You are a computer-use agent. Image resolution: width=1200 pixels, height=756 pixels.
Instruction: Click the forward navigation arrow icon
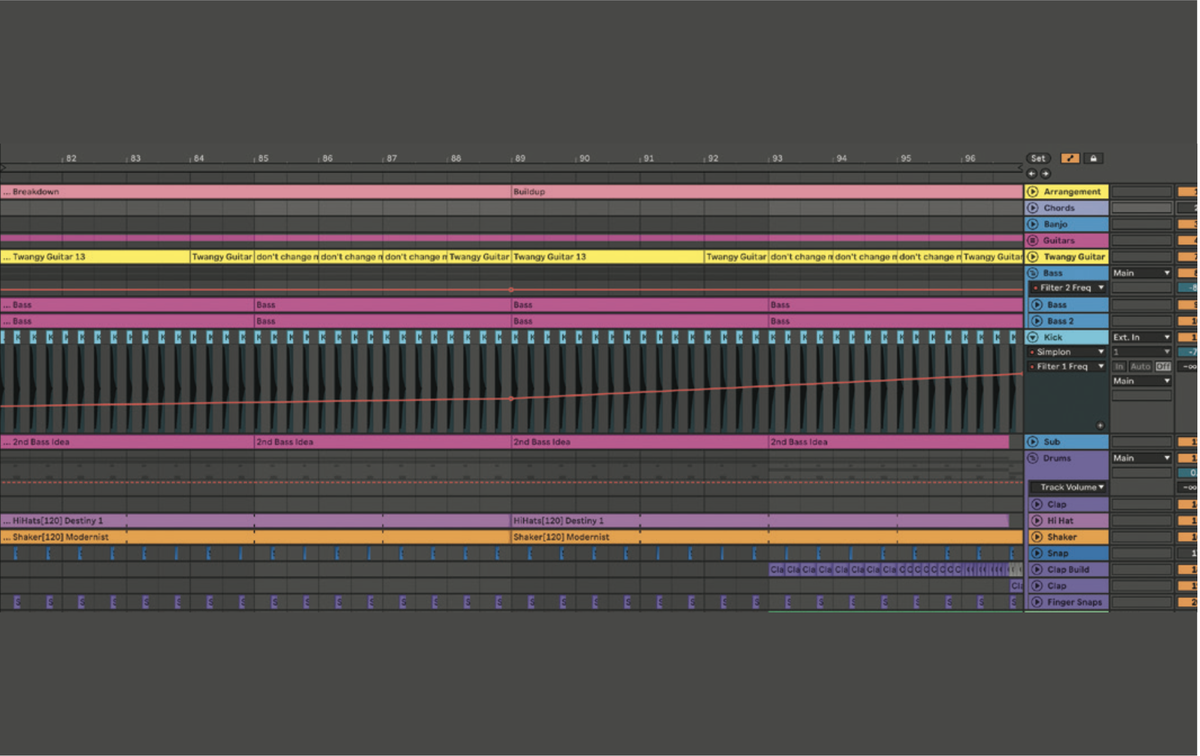tap(1045, 173)
